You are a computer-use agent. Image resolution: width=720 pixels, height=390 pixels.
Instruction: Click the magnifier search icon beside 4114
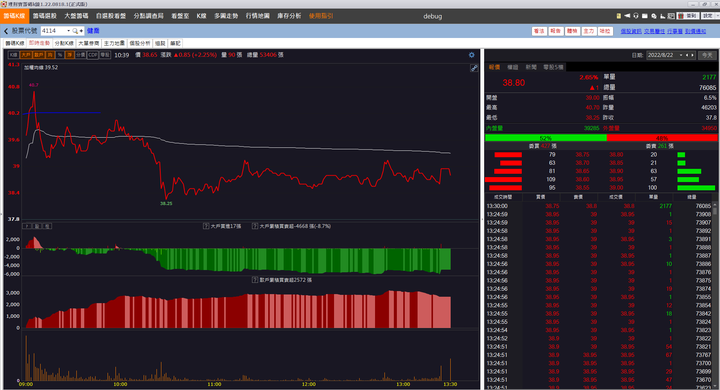(x=75, y=31)
